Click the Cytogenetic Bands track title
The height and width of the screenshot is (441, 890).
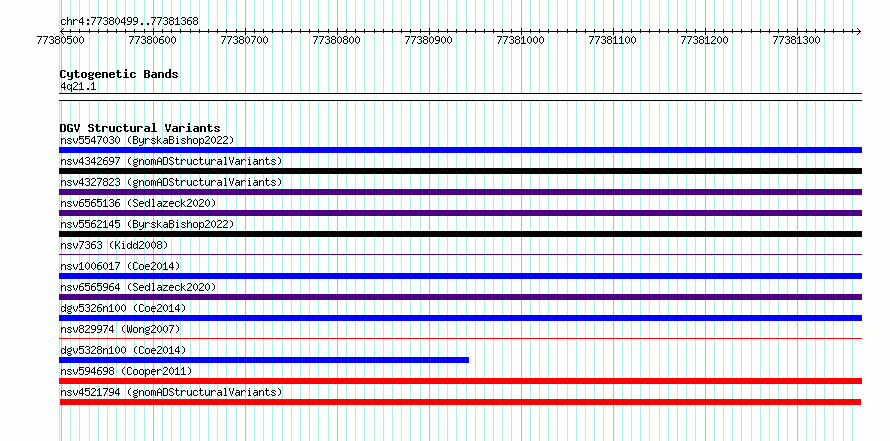tap(119, 74)
